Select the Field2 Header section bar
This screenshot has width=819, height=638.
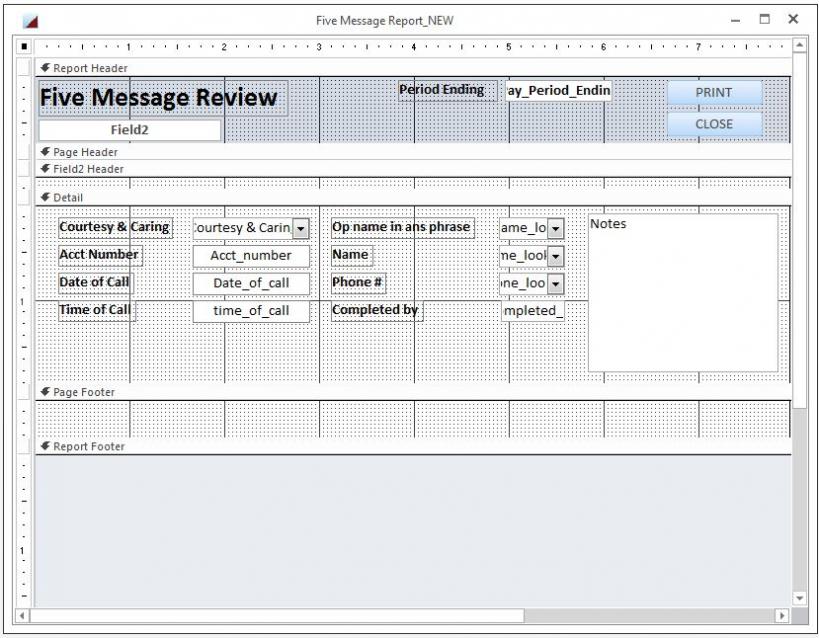(413, 169)
